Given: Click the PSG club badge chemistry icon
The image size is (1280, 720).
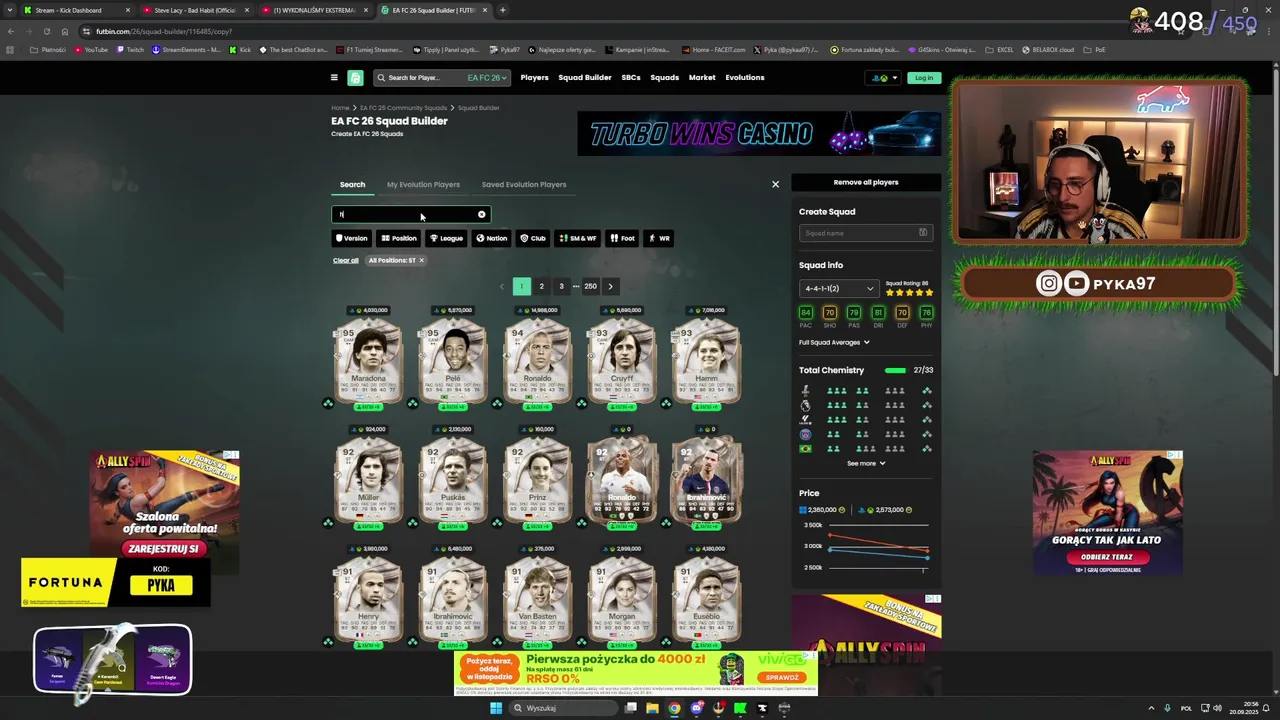Looking at the screenshot, I should pos(806,434).
